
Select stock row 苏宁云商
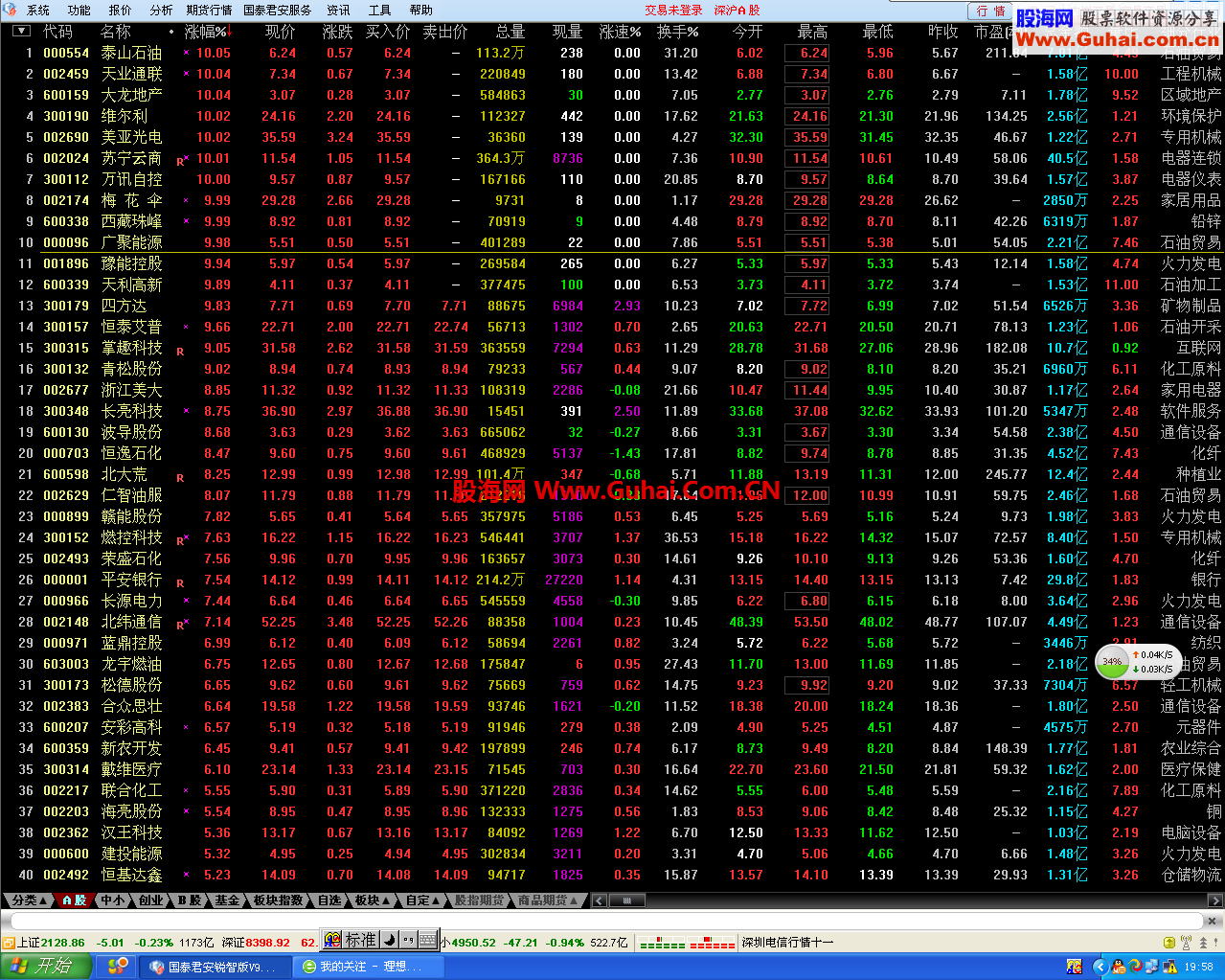(612, 158)
